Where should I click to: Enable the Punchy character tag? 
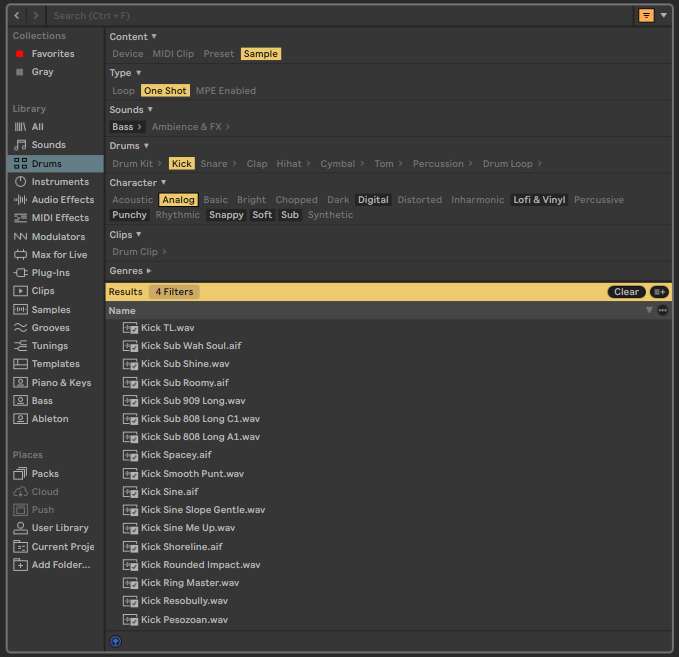tap(129, 215)
